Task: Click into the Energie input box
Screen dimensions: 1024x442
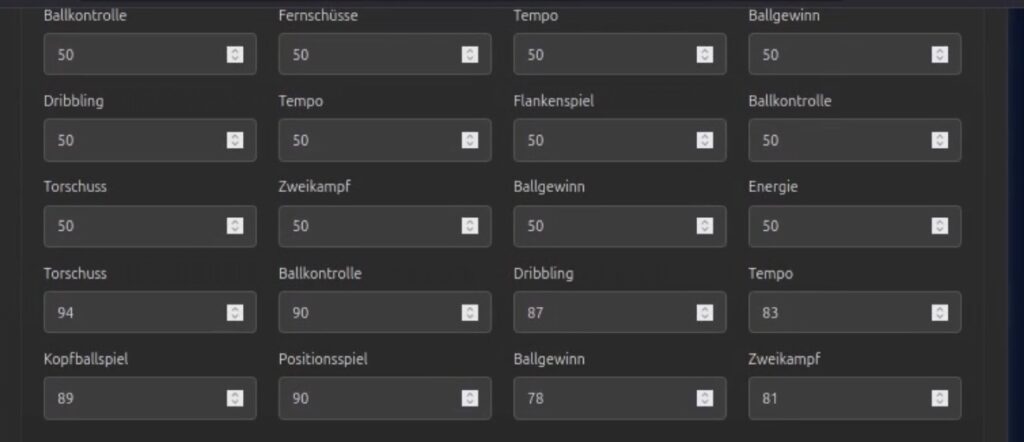Action: click(840, 227)
